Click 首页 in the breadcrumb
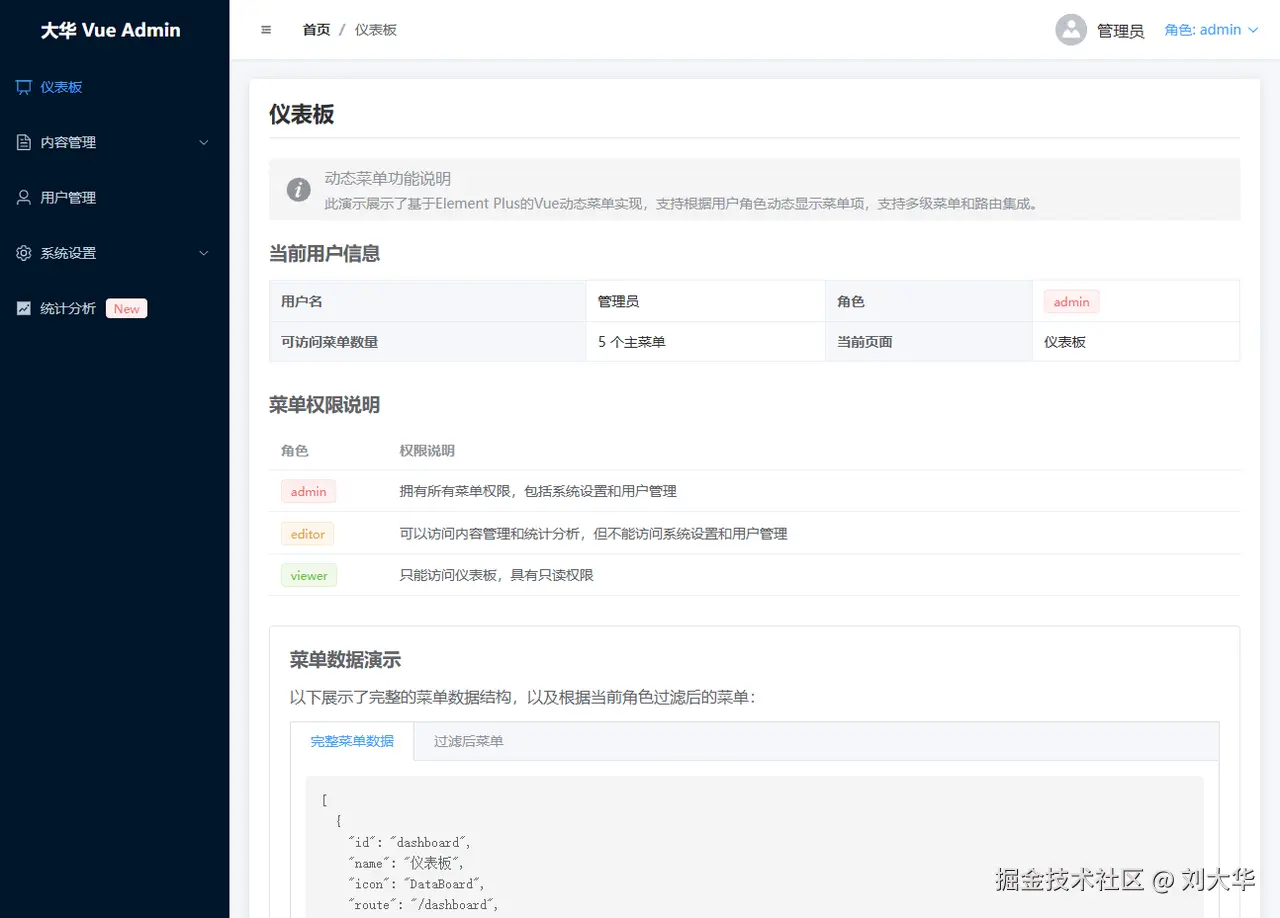The height and width of the screenshot is (918, 1280). [x=315, y=30]
